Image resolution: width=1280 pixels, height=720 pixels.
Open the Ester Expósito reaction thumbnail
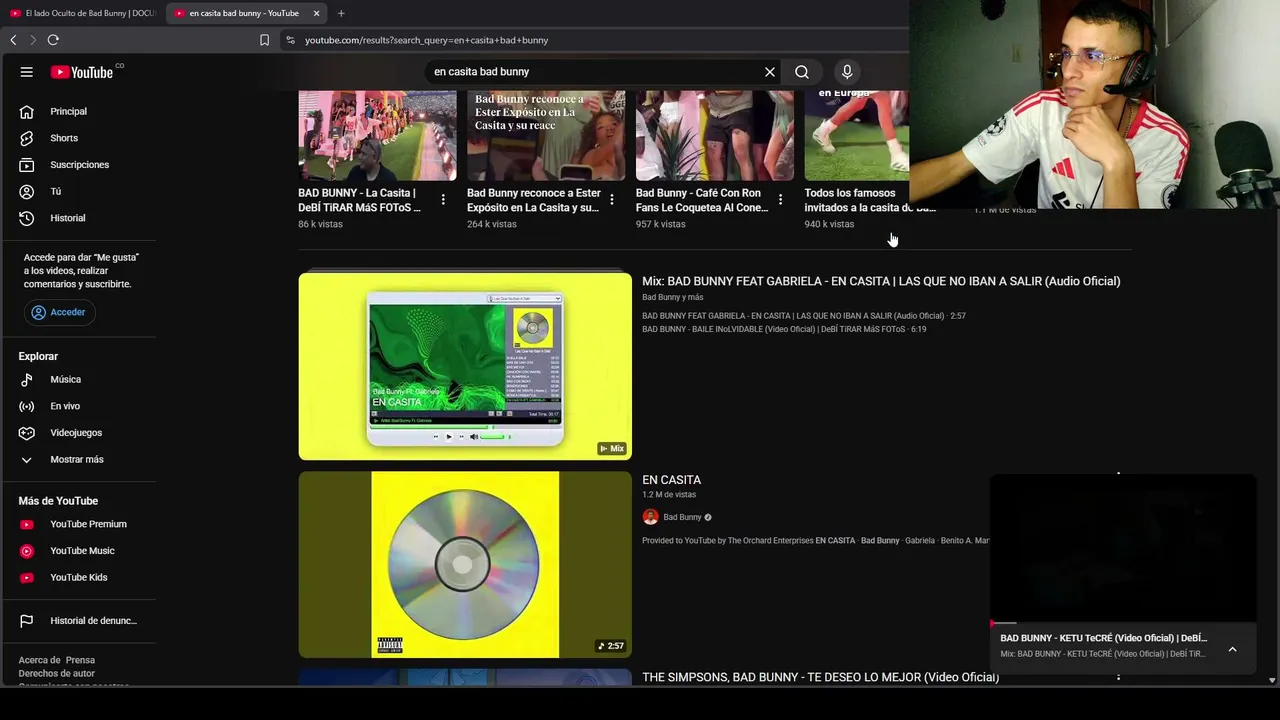pyautogui.click(x=546, y=136)
